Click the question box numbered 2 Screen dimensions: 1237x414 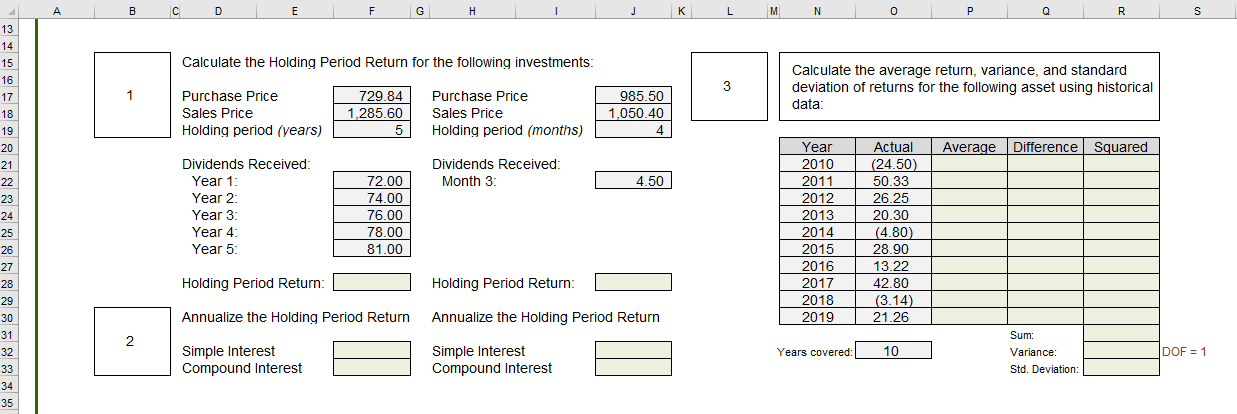132,342
